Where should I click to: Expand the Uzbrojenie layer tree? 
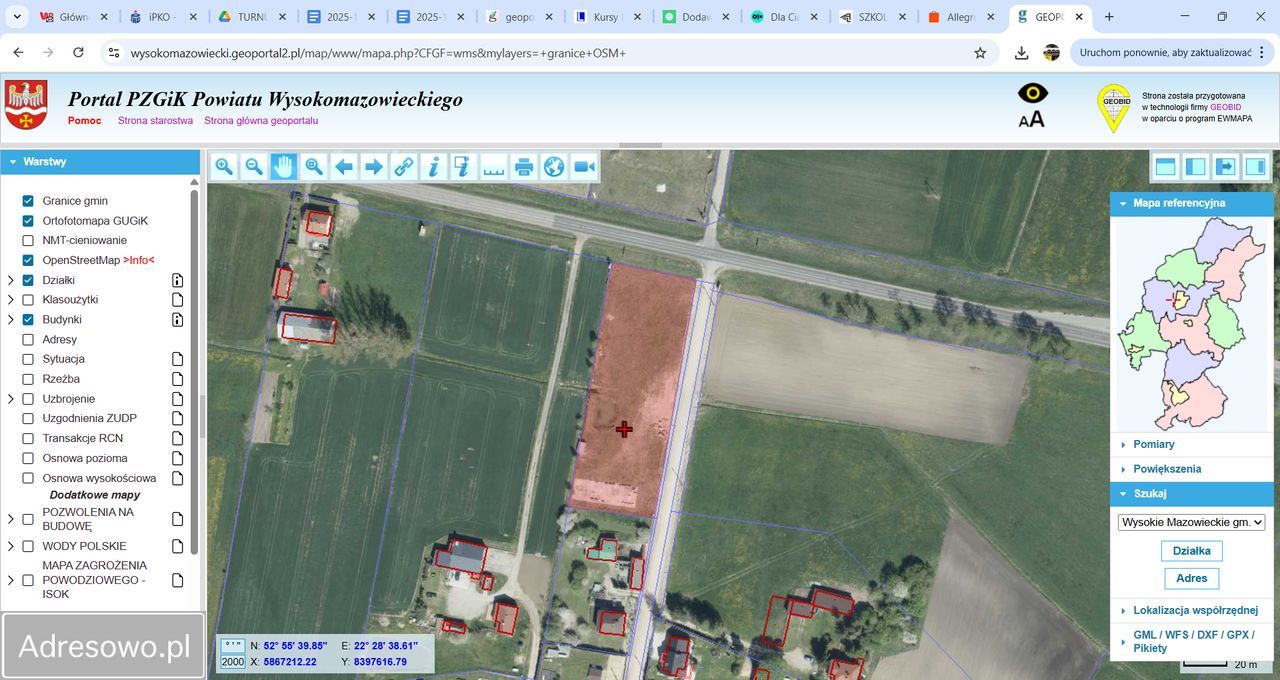coord(11,399)
